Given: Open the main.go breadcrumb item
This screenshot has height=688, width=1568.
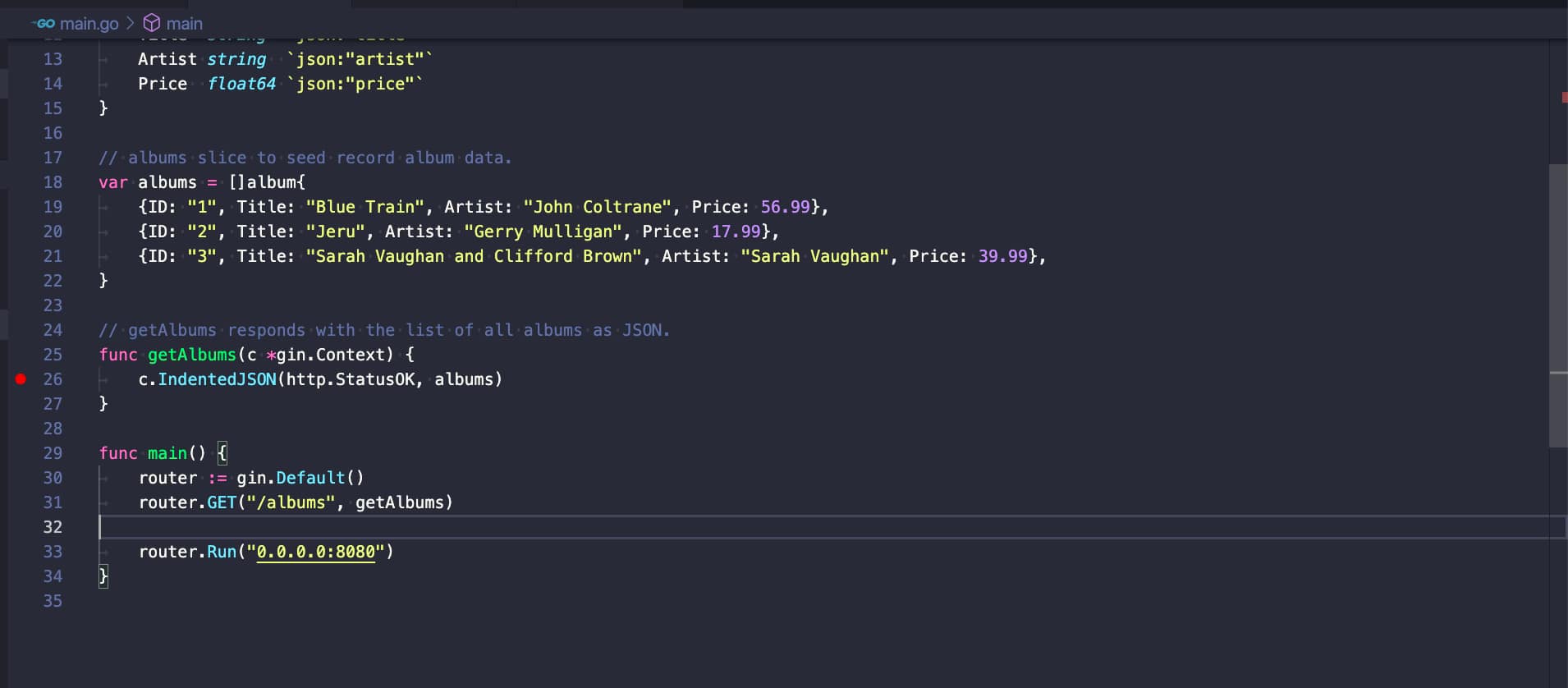Looking at the screenshot, I should coord(89,24).
